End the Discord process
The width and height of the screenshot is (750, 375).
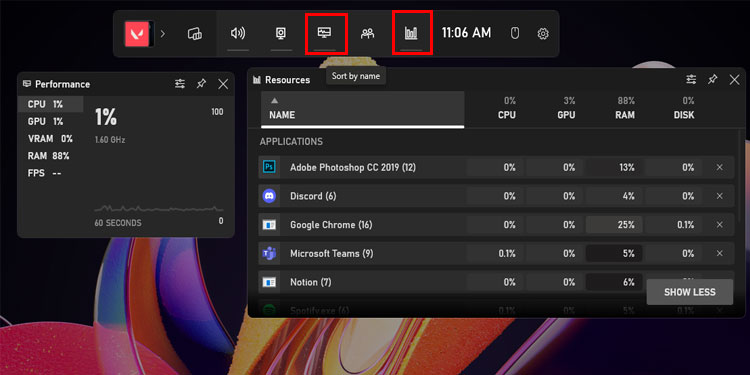(719, 196)
